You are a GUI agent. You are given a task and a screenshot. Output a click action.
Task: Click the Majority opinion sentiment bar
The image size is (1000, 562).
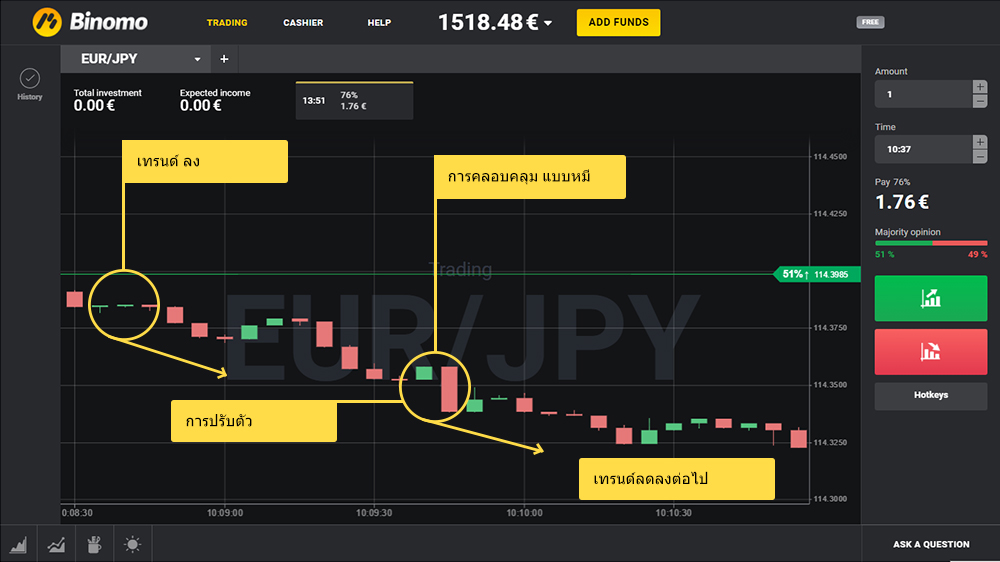pos(930,244)
